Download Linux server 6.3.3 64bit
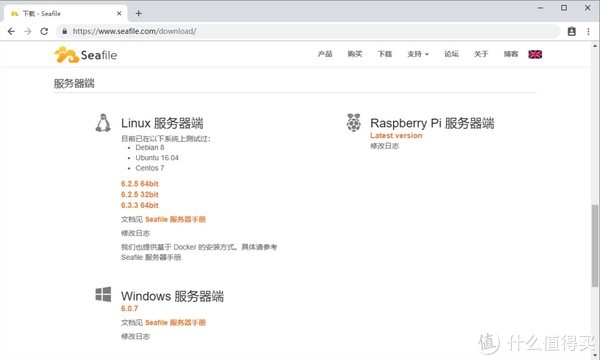The image size is (600, 360). click(140, 205)
